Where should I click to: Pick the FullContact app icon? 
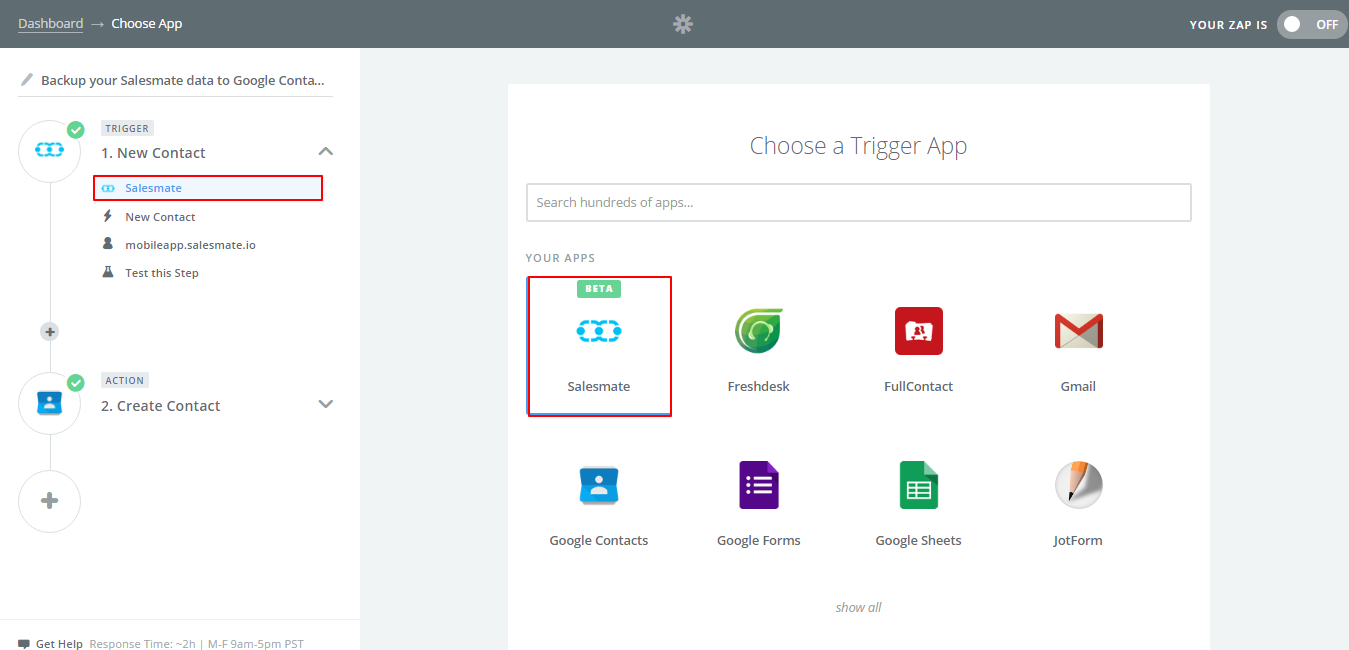919,330
